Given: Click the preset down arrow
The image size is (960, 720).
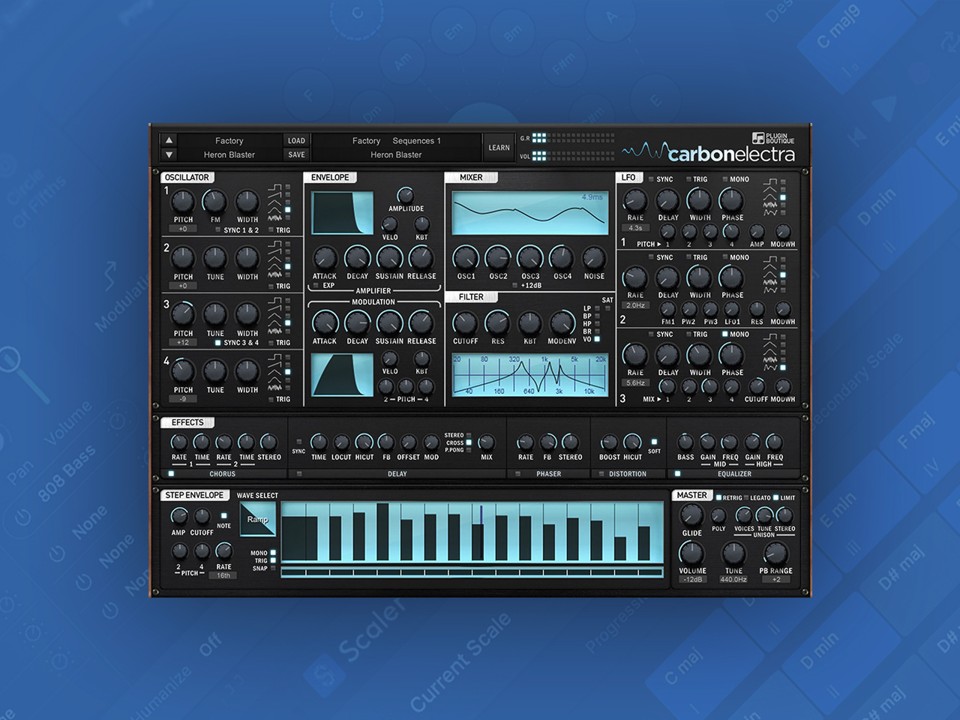Looking at the screenshot, I should pos(167,157).
